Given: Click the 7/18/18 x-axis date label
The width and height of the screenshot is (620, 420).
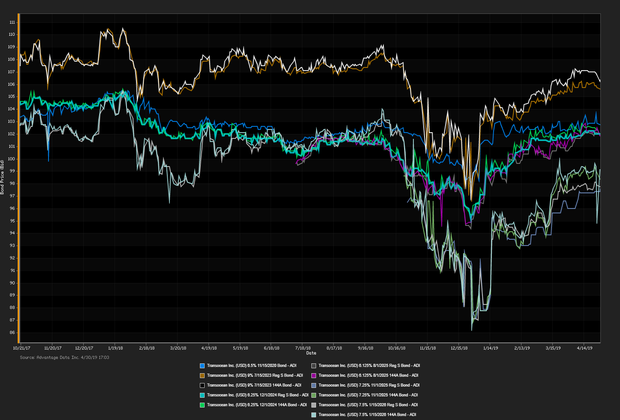Looking at the screenshot, I should [x=303, y=348].
